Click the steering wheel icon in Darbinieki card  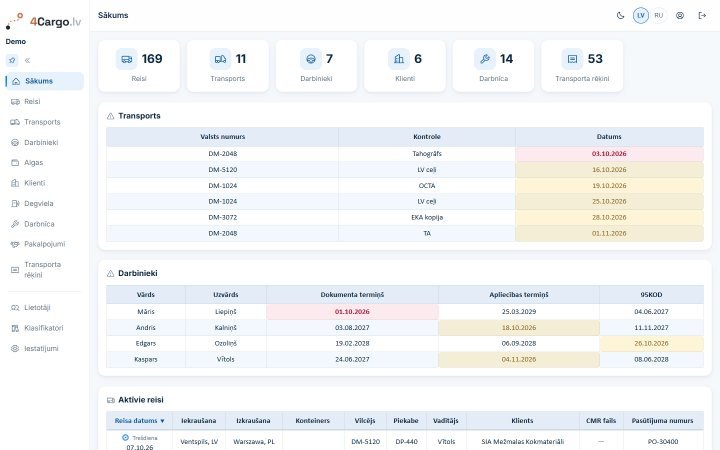(x=311, y=59)
